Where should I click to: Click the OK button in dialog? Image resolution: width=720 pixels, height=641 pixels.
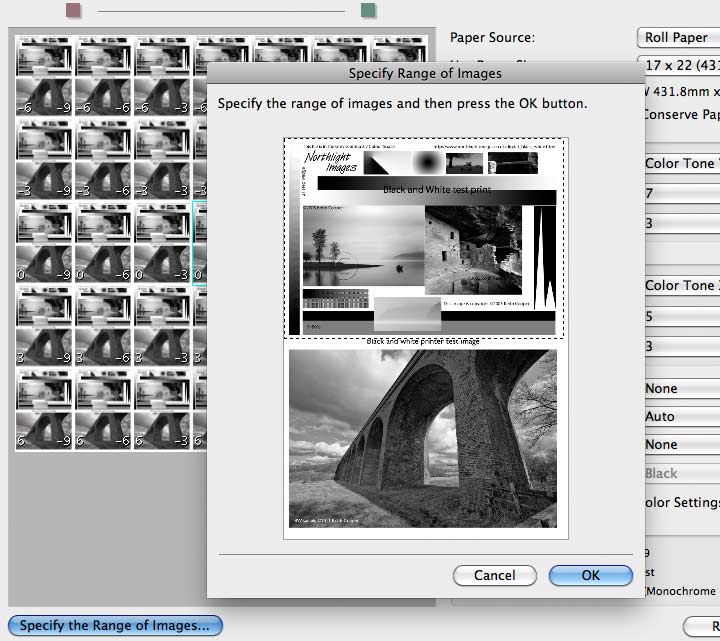point(591,575)
